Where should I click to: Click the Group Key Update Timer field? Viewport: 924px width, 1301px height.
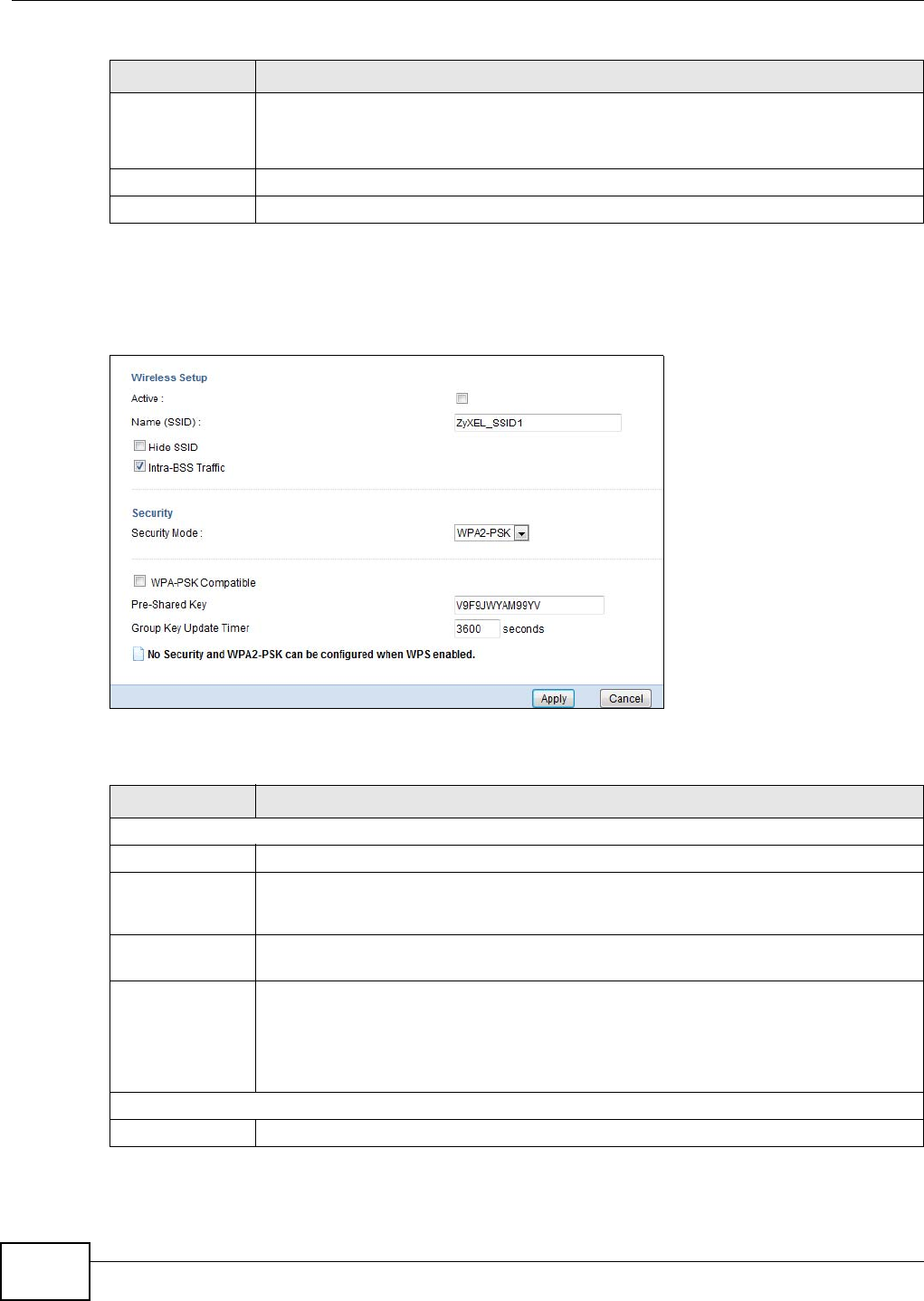[x=477, y=628]
